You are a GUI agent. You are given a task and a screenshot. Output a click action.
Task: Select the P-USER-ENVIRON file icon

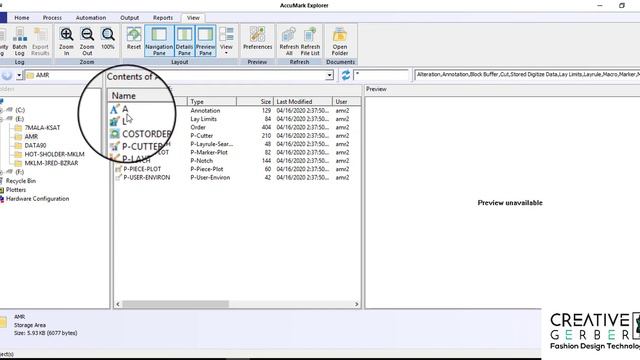click(118, 178)
